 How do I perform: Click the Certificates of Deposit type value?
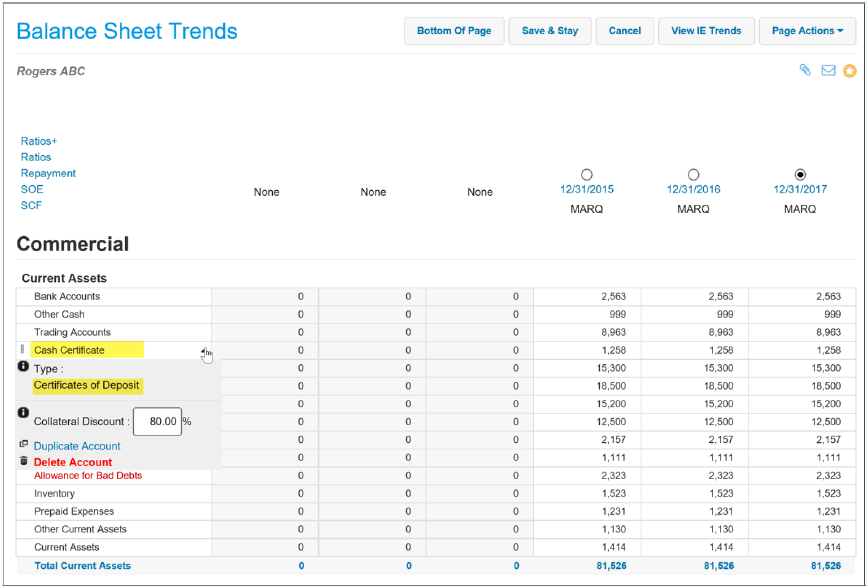(86, 385)
